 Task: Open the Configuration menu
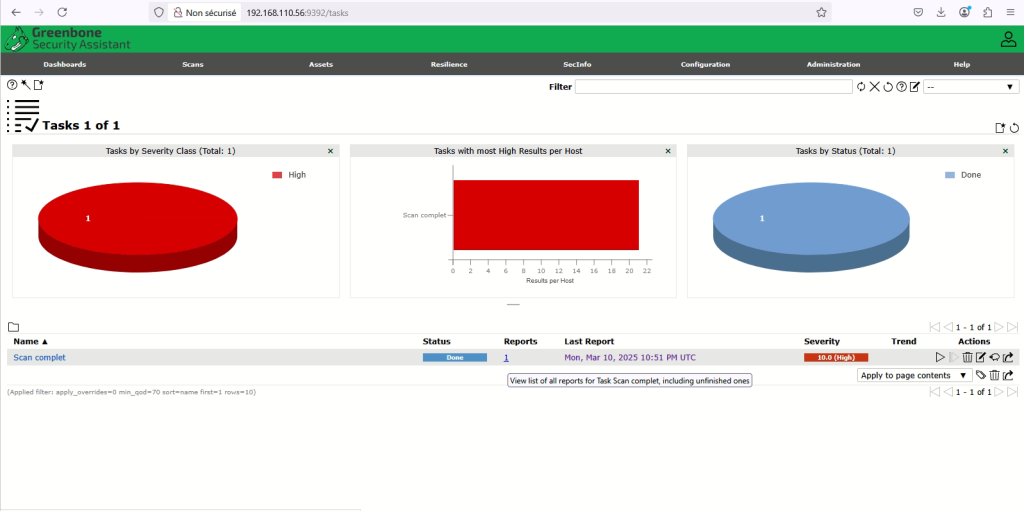(705, 64)
